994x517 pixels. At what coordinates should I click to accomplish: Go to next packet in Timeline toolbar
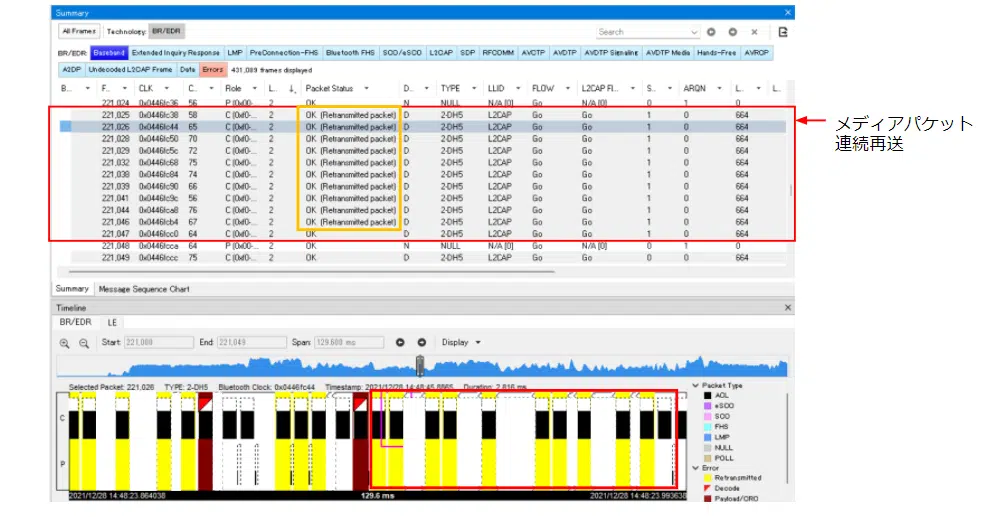421,342
